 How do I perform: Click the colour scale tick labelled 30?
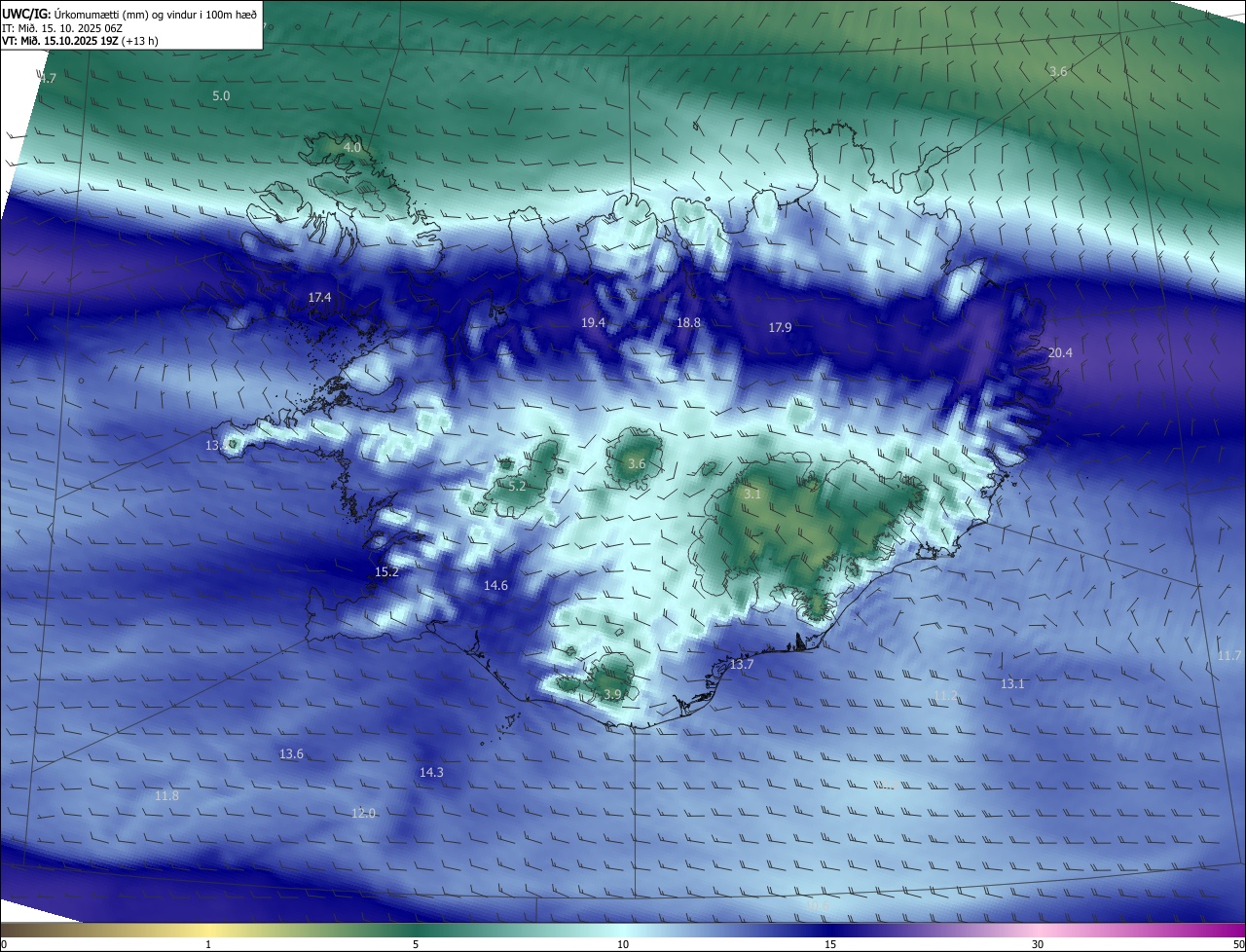1038,944
